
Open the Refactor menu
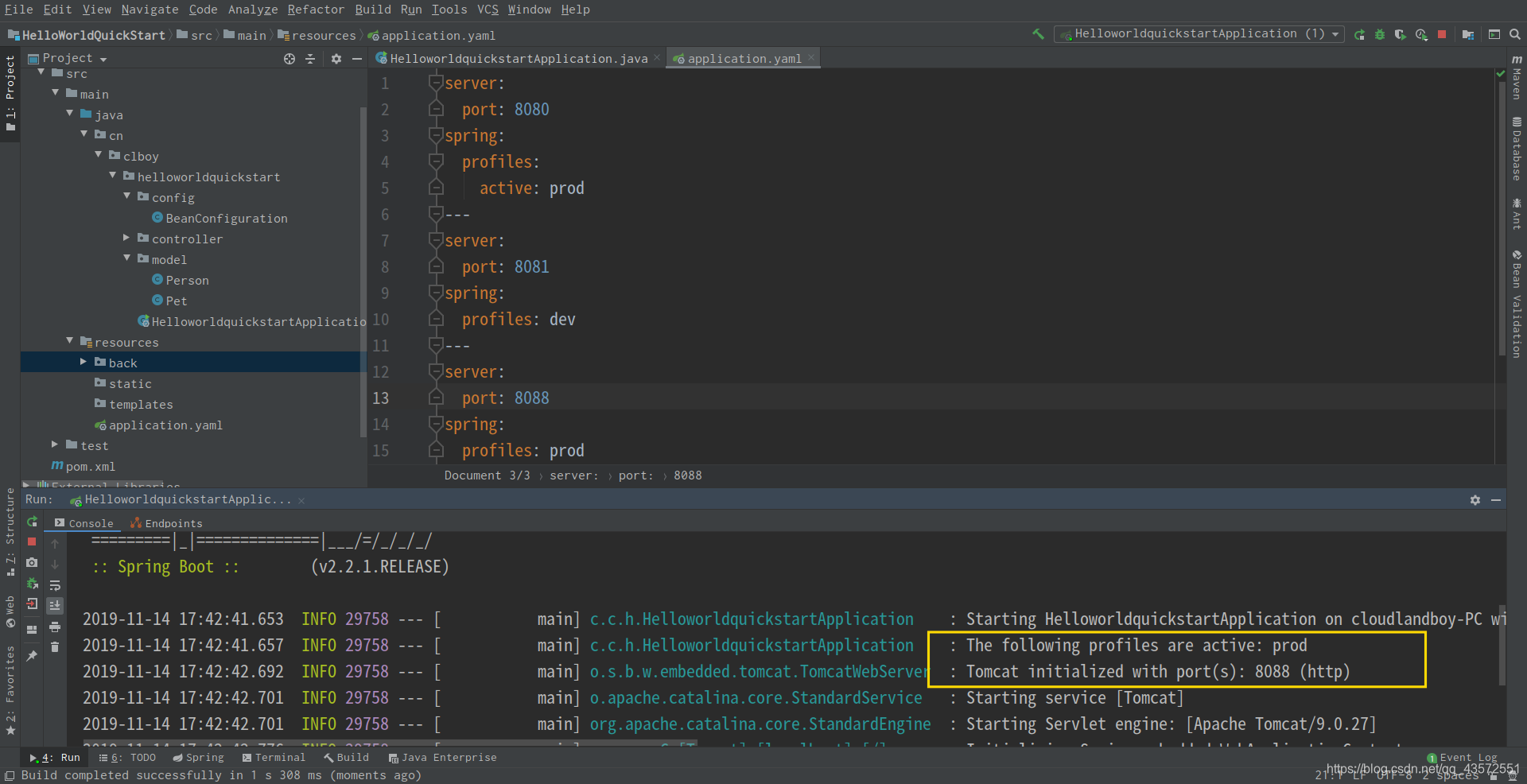click(x=316, y=10)
